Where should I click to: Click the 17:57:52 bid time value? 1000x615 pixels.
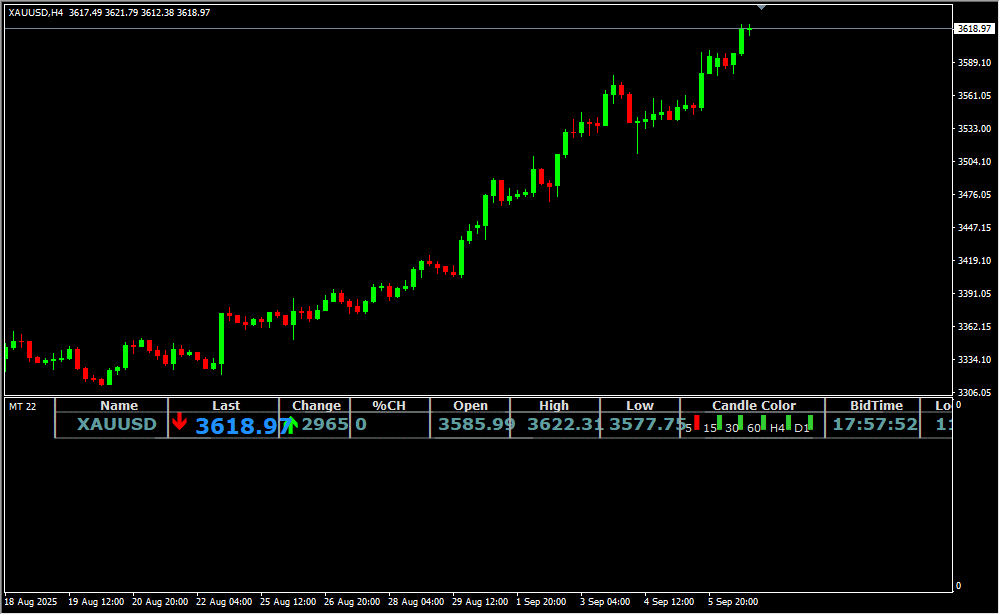[875, 424]
